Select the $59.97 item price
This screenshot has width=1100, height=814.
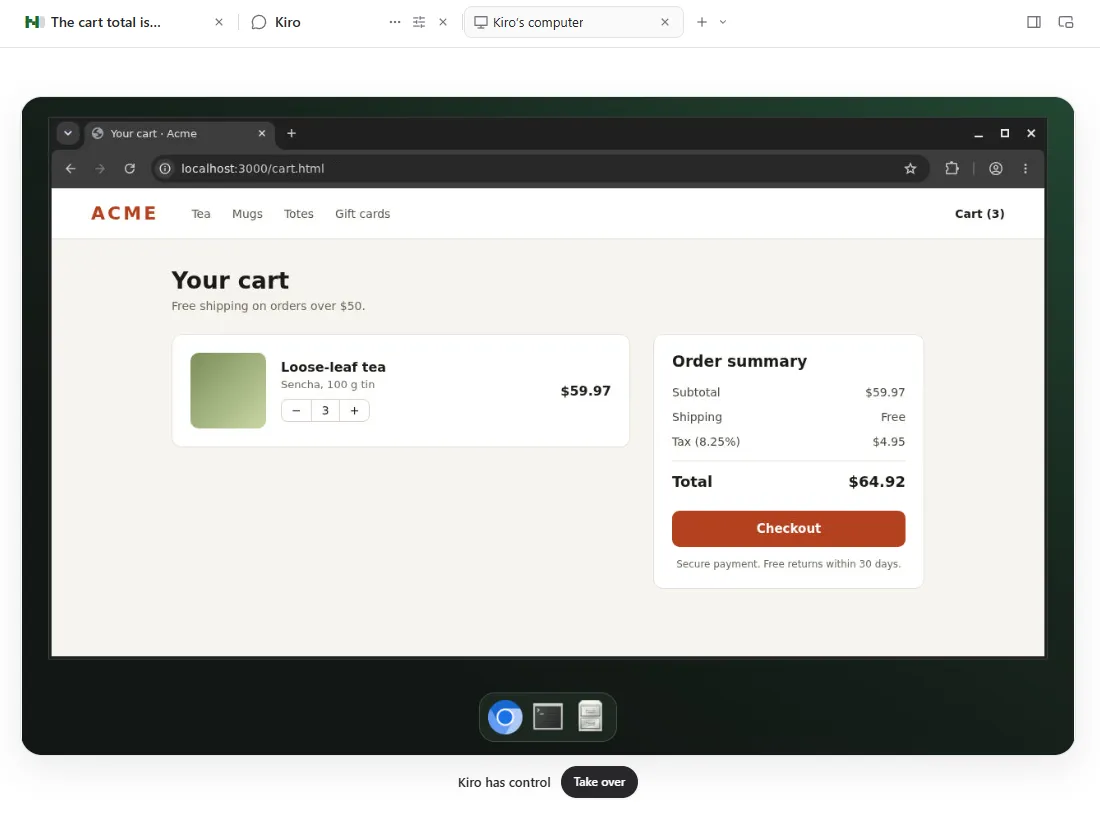tap(586, 391)
